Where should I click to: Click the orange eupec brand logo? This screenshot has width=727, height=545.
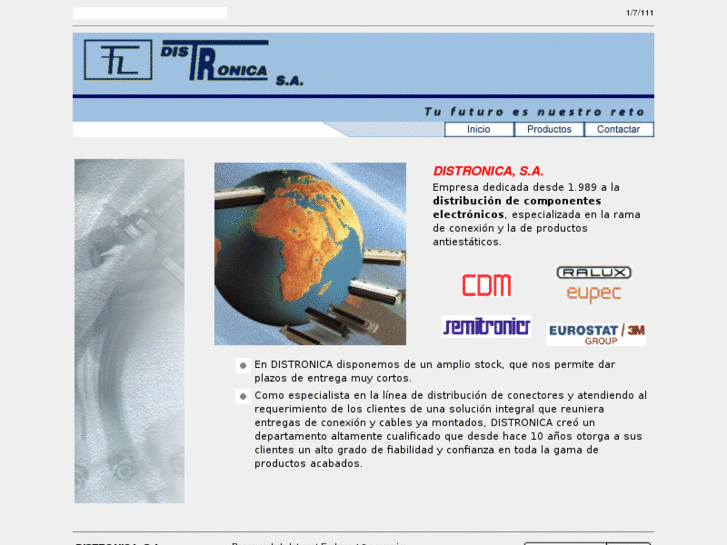593,293
